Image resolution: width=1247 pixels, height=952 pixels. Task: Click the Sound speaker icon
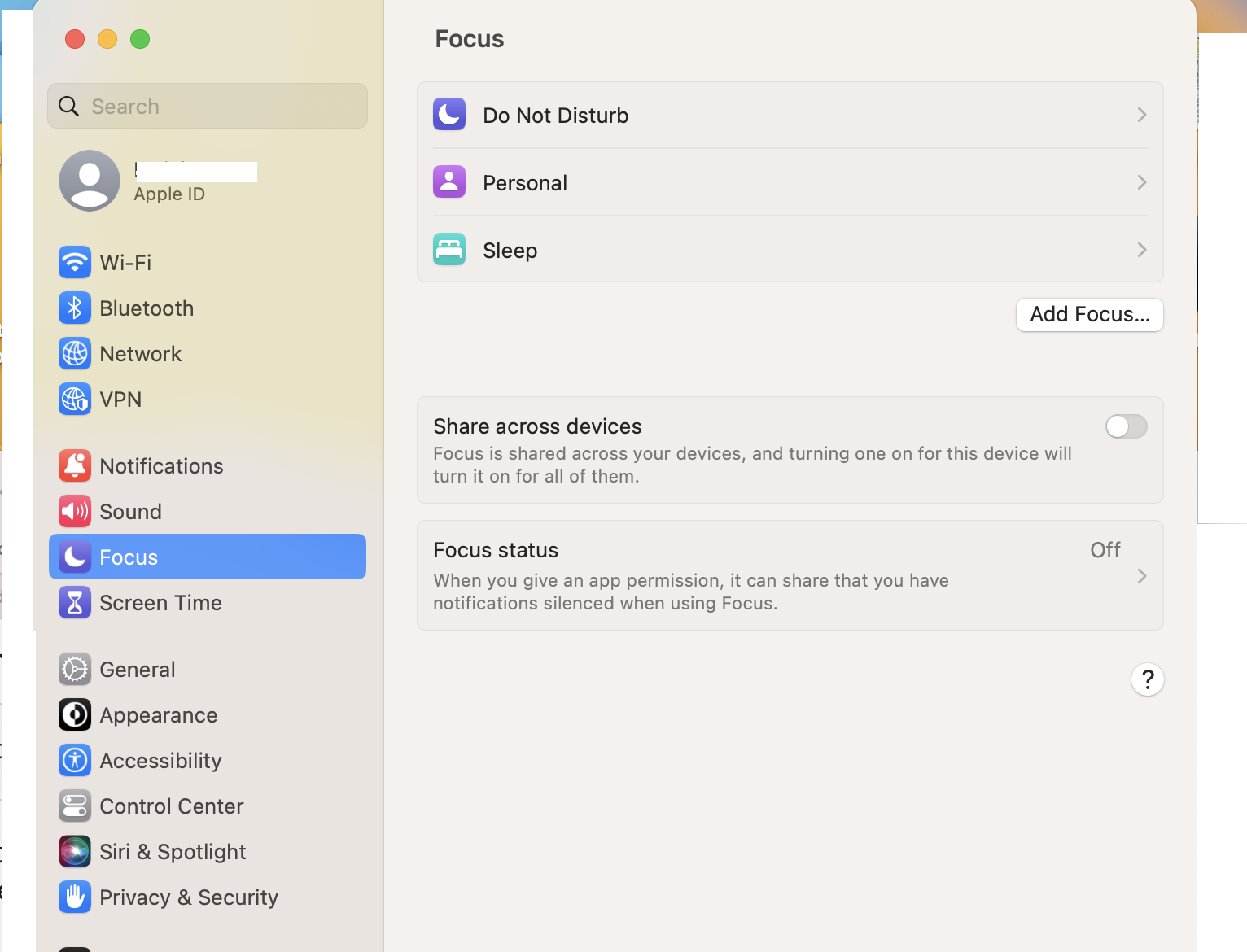[75, 511]
